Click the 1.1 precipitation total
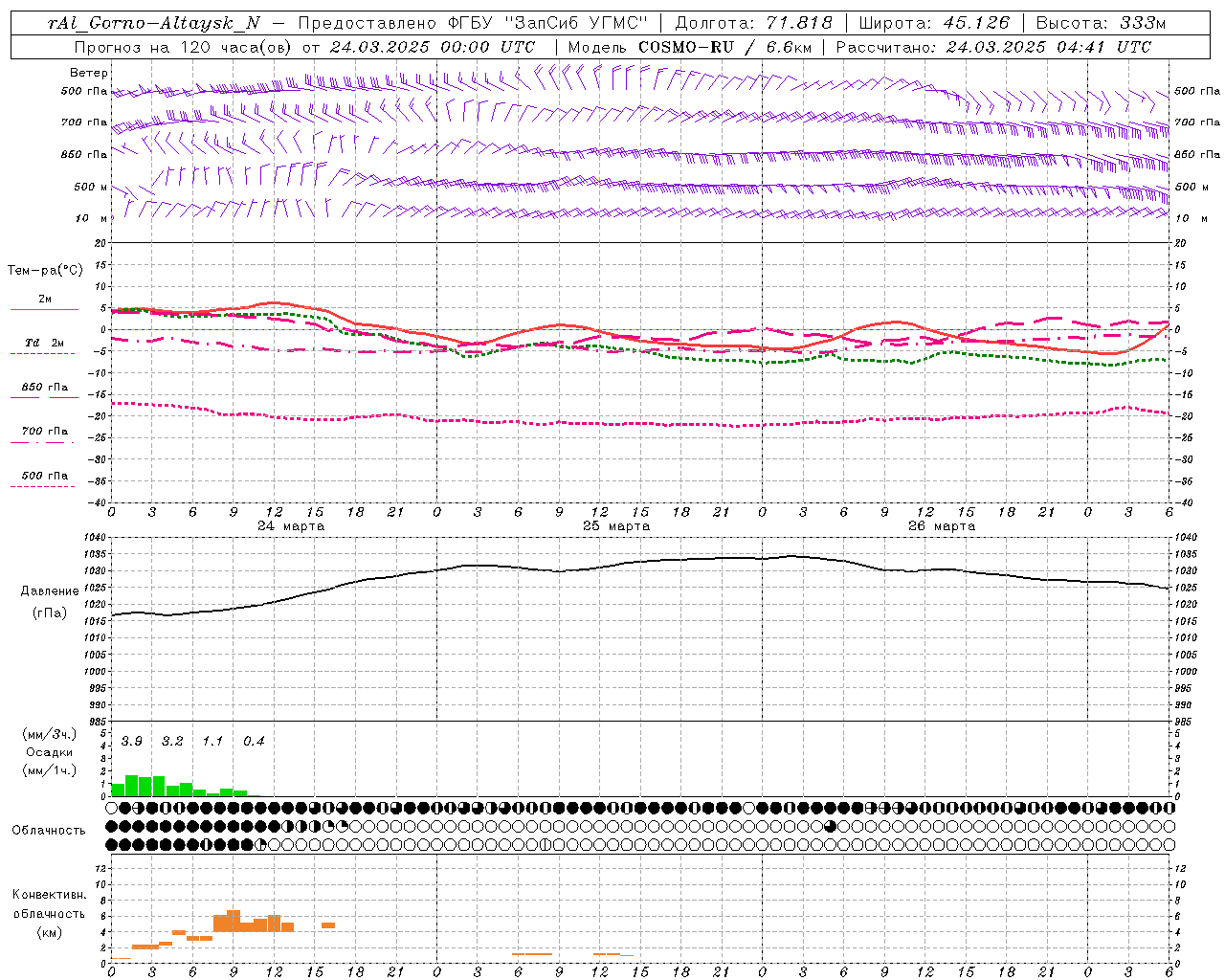1225x980 pixels. (212, 741)
